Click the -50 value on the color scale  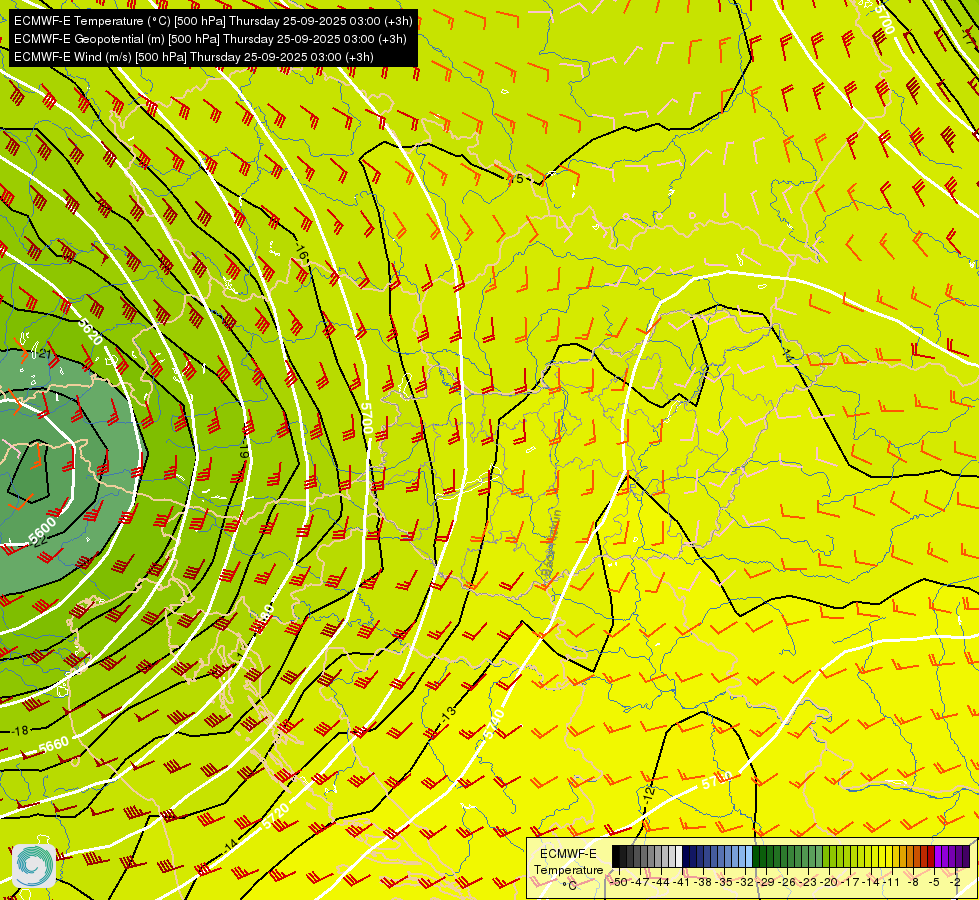tap(619, 883)
